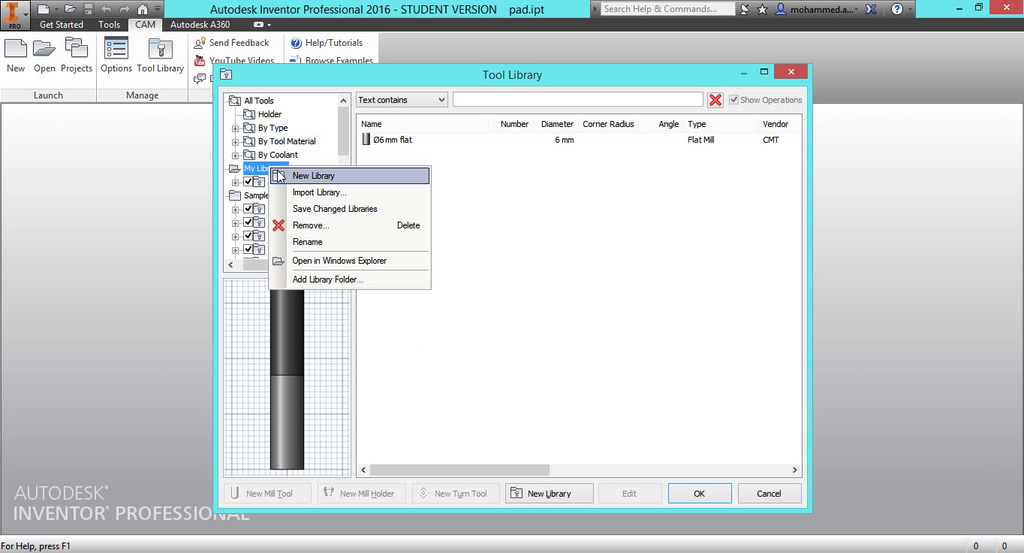The width and height of the screenshot is (1024, 553).
Task: Click the Autodesk Exchange X icon
Action: pyautogui.click(x=871, y=9)
